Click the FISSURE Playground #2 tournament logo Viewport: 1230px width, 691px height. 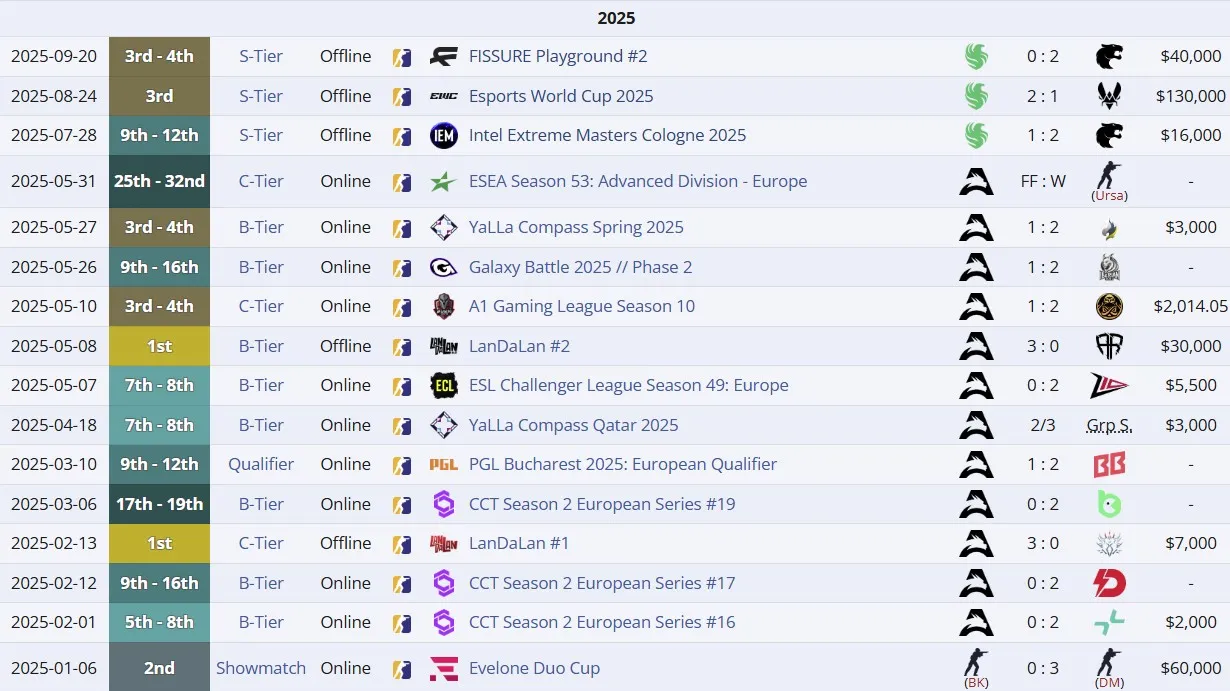[x=444, y=56]
